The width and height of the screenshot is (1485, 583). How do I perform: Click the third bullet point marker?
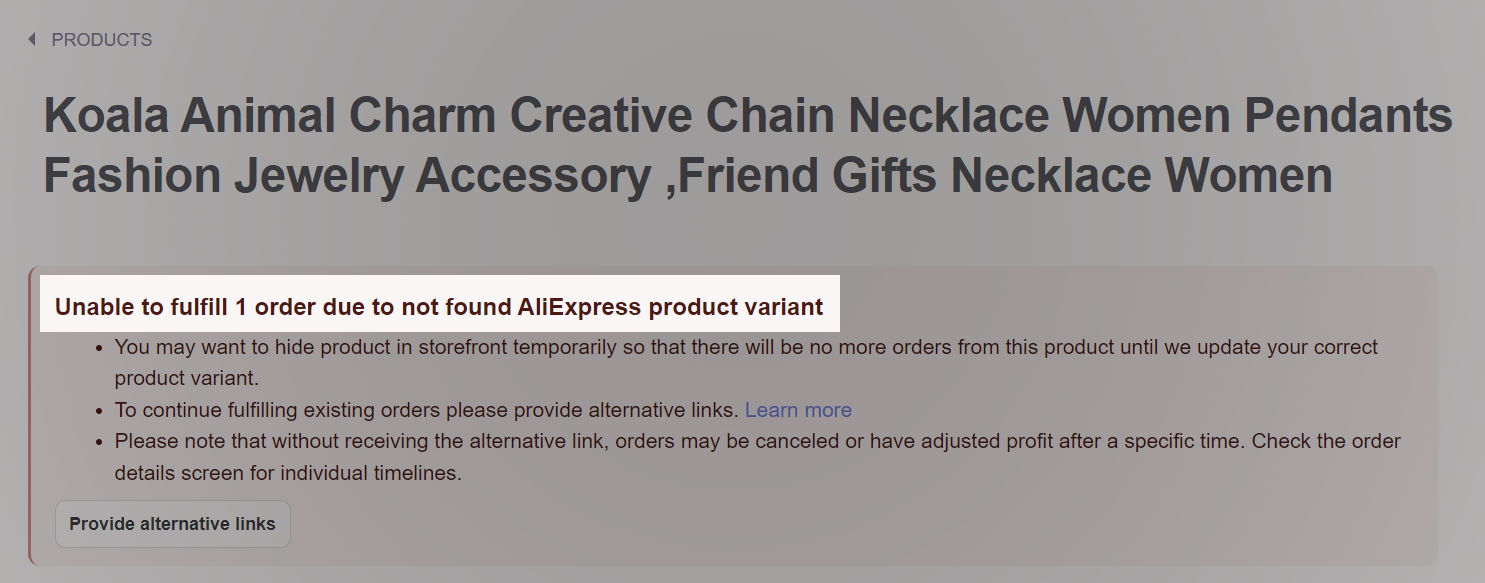tap(98, 441)
